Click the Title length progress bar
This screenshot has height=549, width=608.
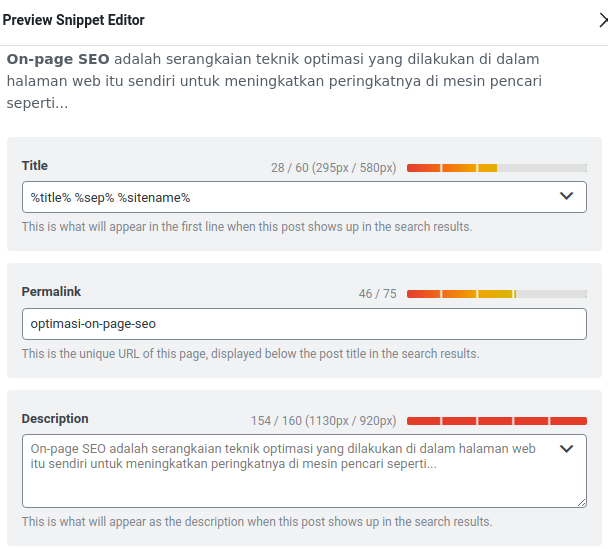[496, 168]
